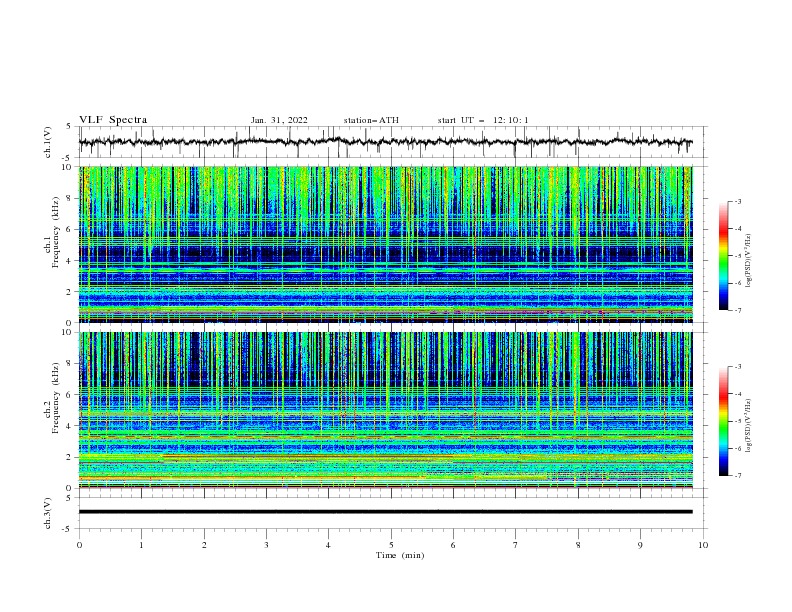Viewport: 792px width, 612px height.
Task: Click inside the ch.2 frequency spectrogram
Action: tap(385, 410)
